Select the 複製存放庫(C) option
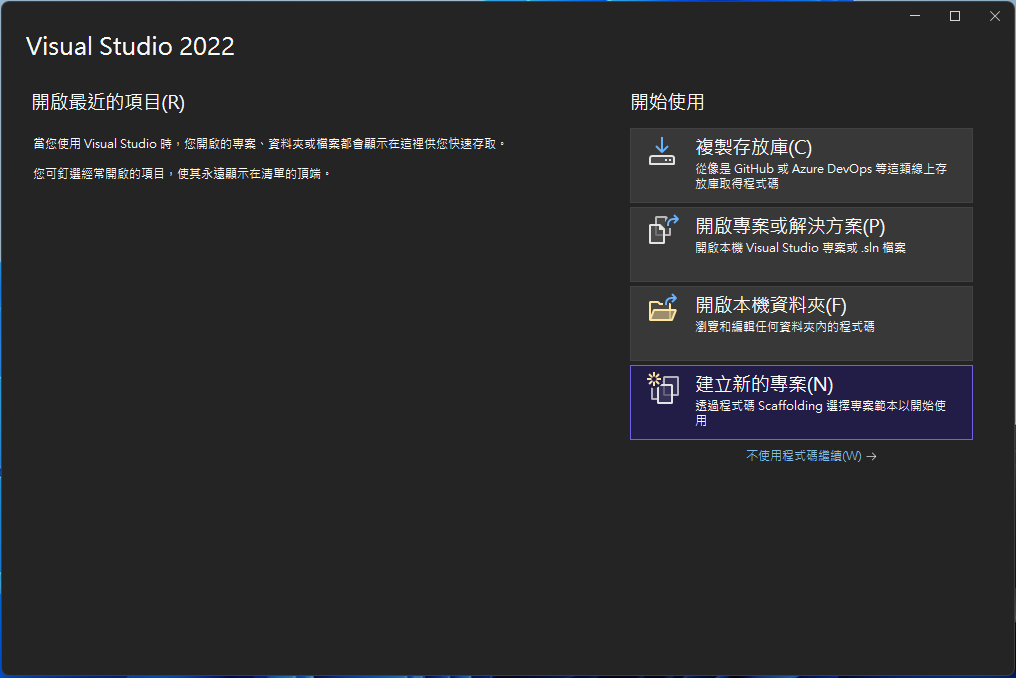1016x678 pixels. (x=801, y=165)
